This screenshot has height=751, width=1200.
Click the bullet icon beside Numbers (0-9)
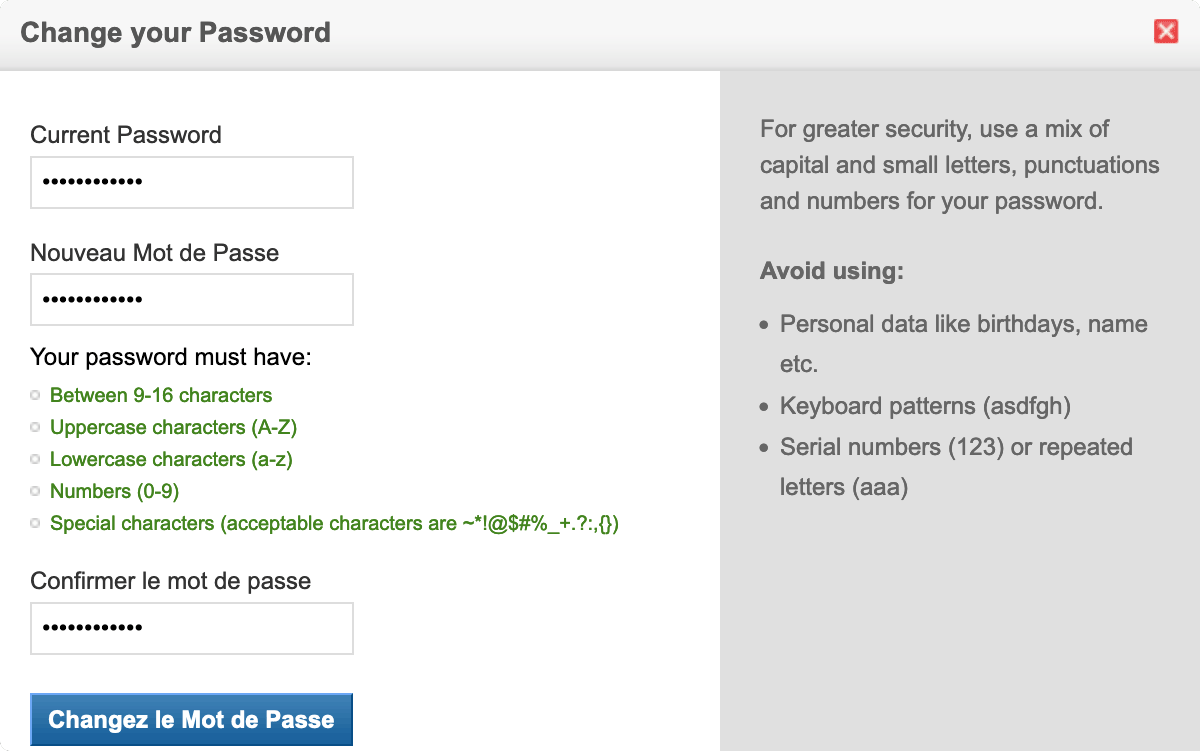tap(36, 492)
